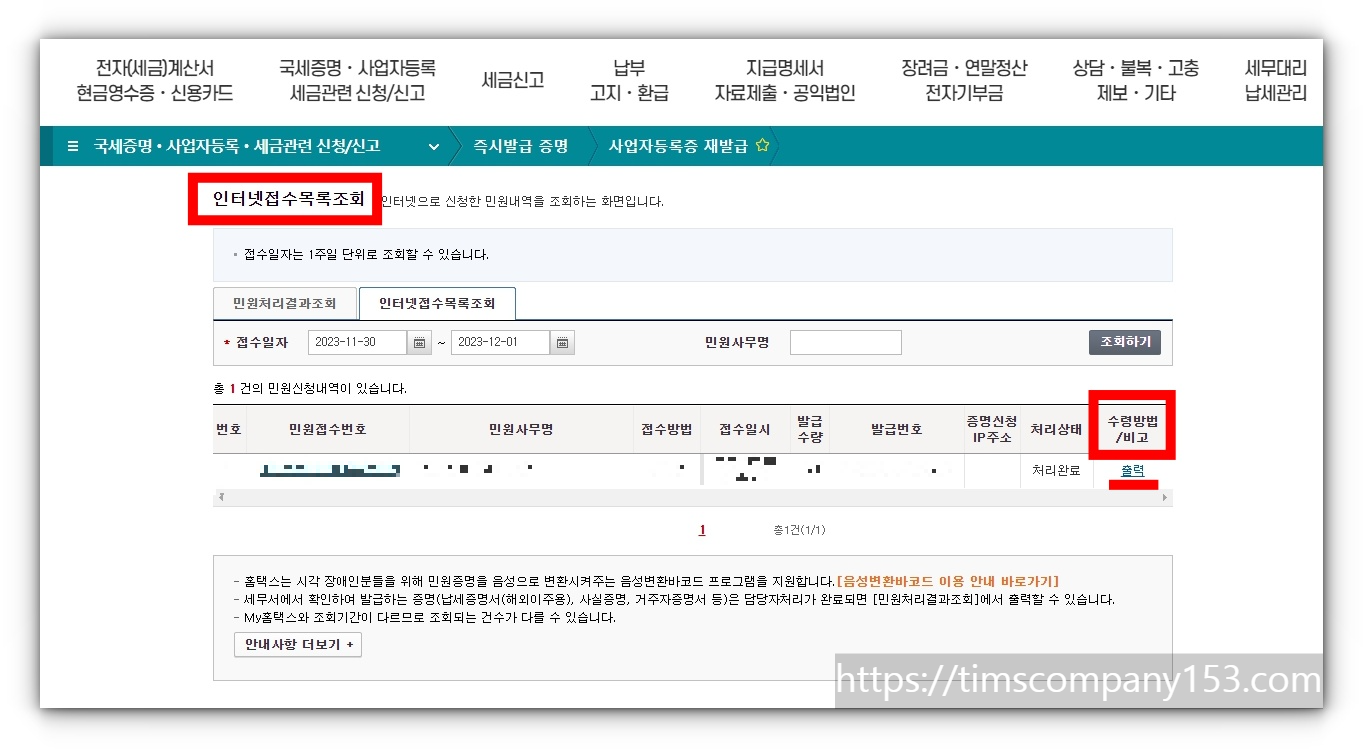1363x749 pixels.
Task: Open the 장려금·연말정산 전자기부금 menu
Action: (962, 80)
